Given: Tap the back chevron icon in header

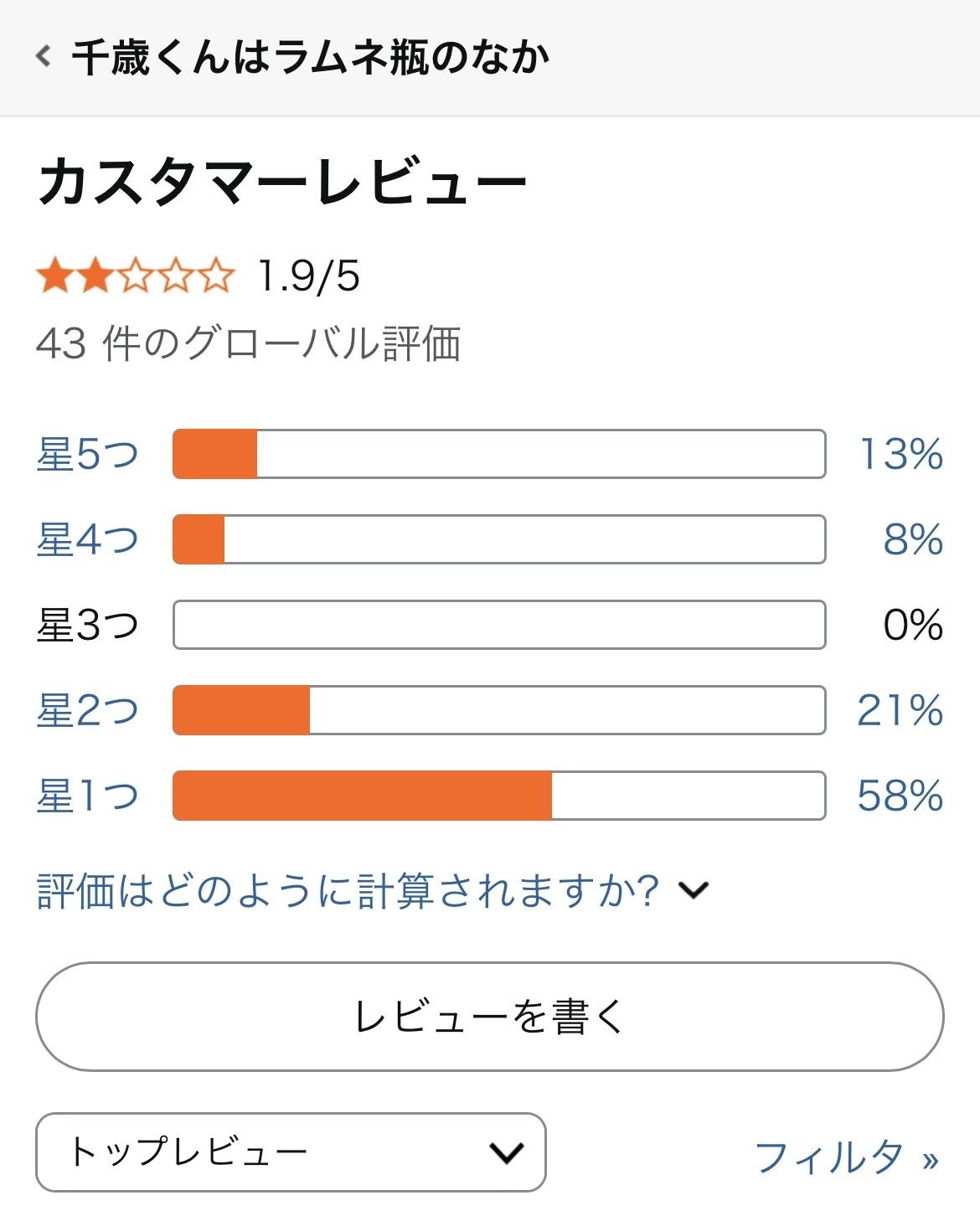Looking at the screenshot, I should tap(44, 57).
